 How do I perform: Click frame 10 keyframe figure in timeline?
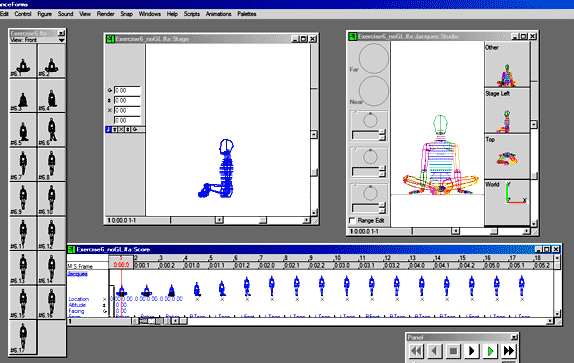[x=346, y=287]
